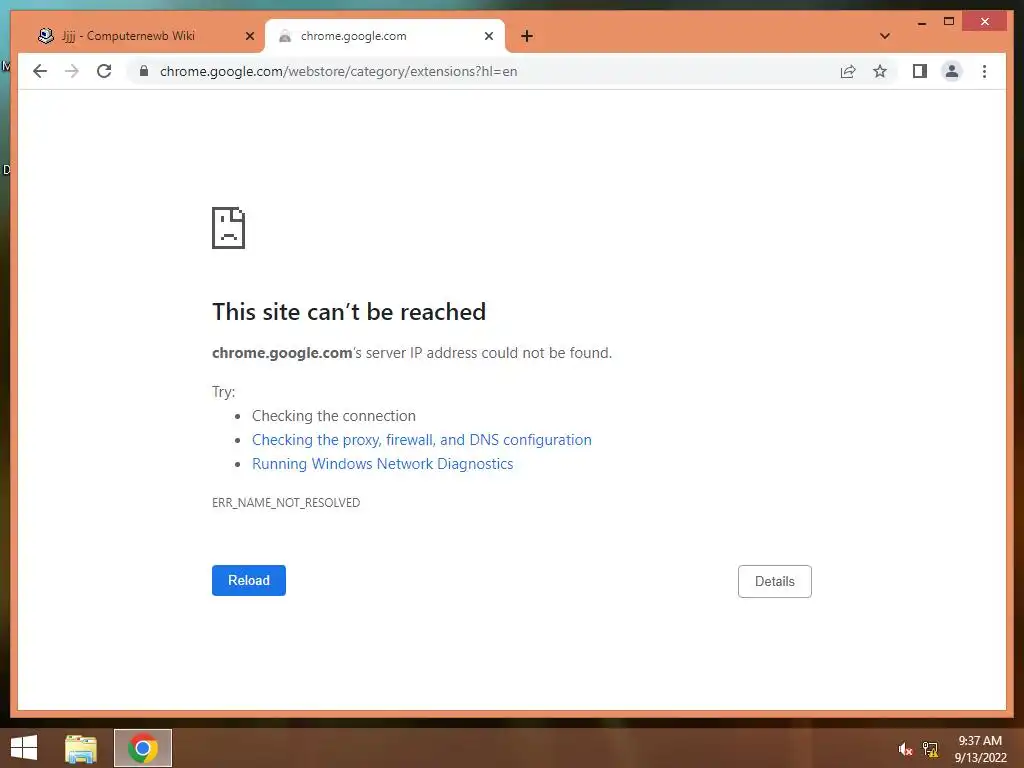The height and width of the screenshot is (768, 1024).
Task: Open File Explorer from taskbar
Action: 81,748
